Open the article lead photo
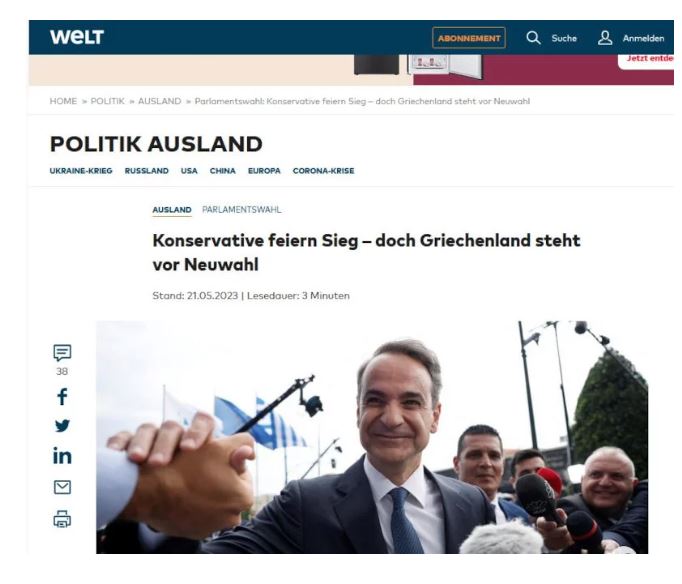682x584 pixels. [x=372, y=437]
